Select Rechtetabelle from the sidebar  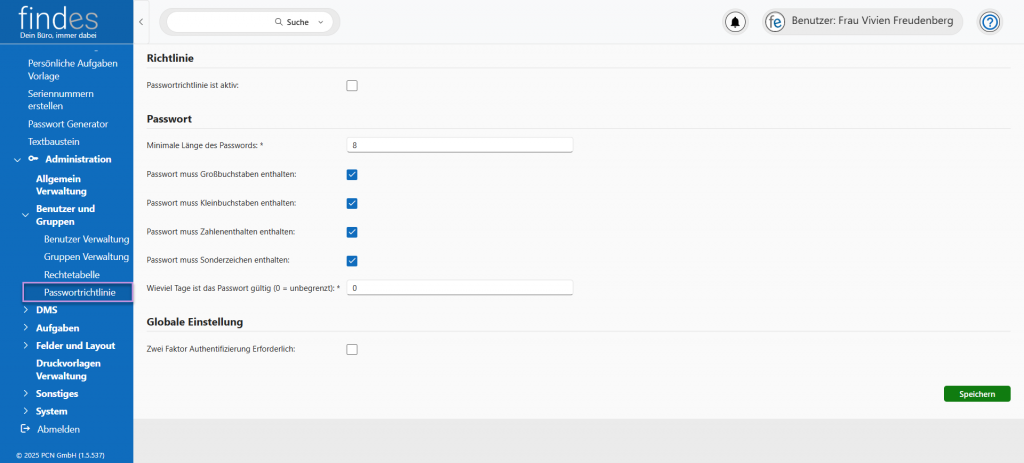point(71,274)
